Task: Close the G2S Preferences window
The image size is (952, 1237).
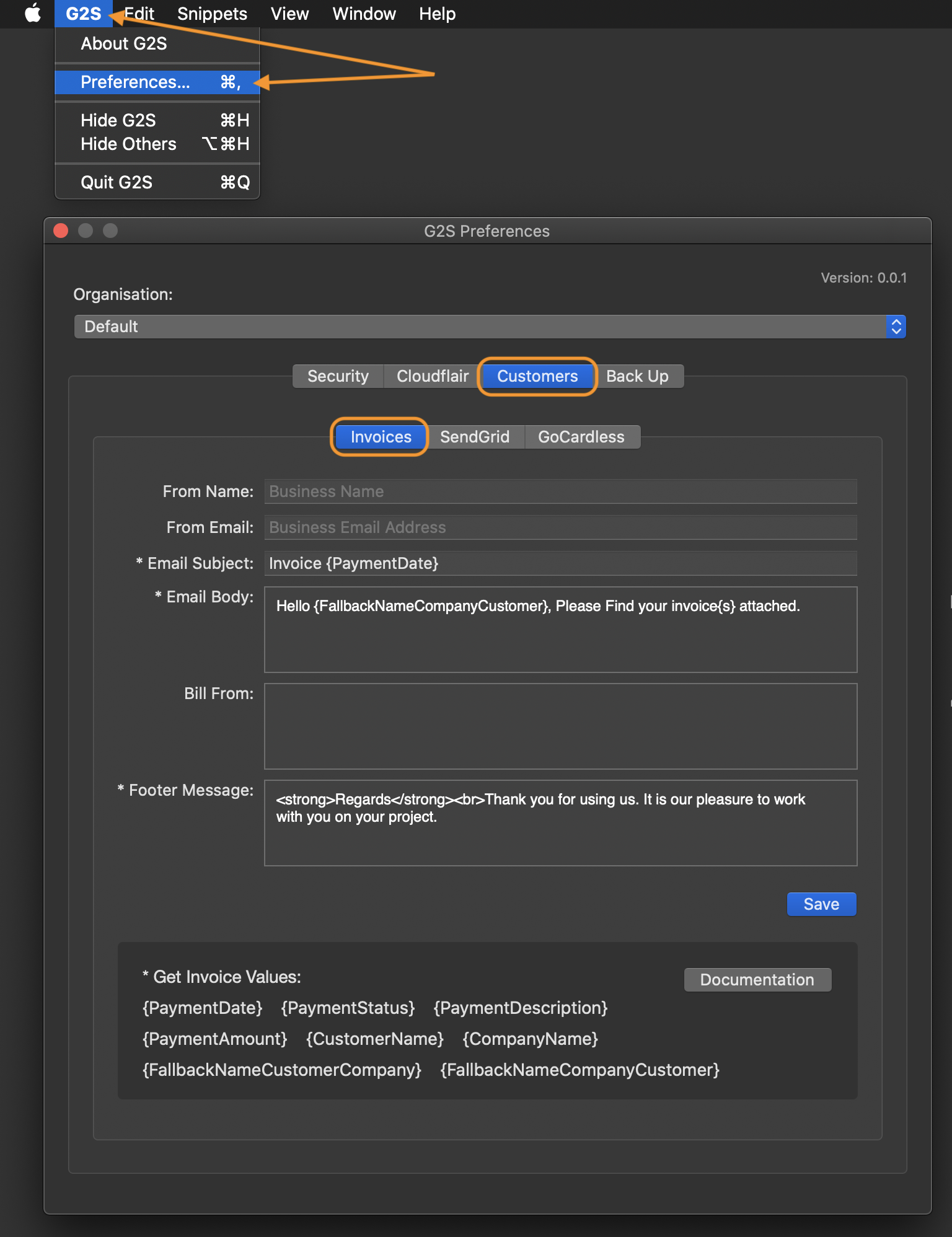Action: 61,231
